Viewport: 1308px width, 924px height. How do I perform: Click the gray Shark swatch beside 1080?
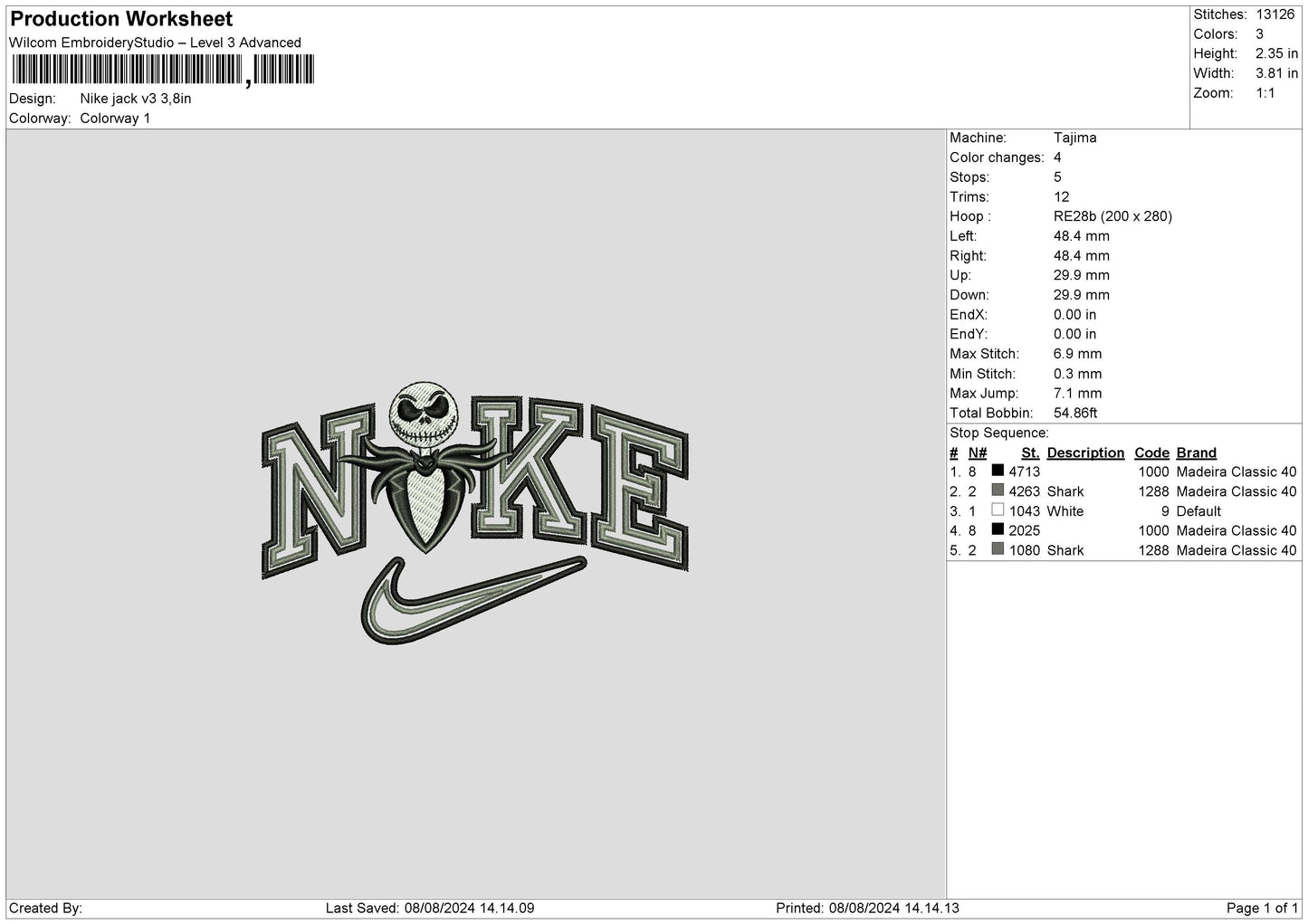998,549
